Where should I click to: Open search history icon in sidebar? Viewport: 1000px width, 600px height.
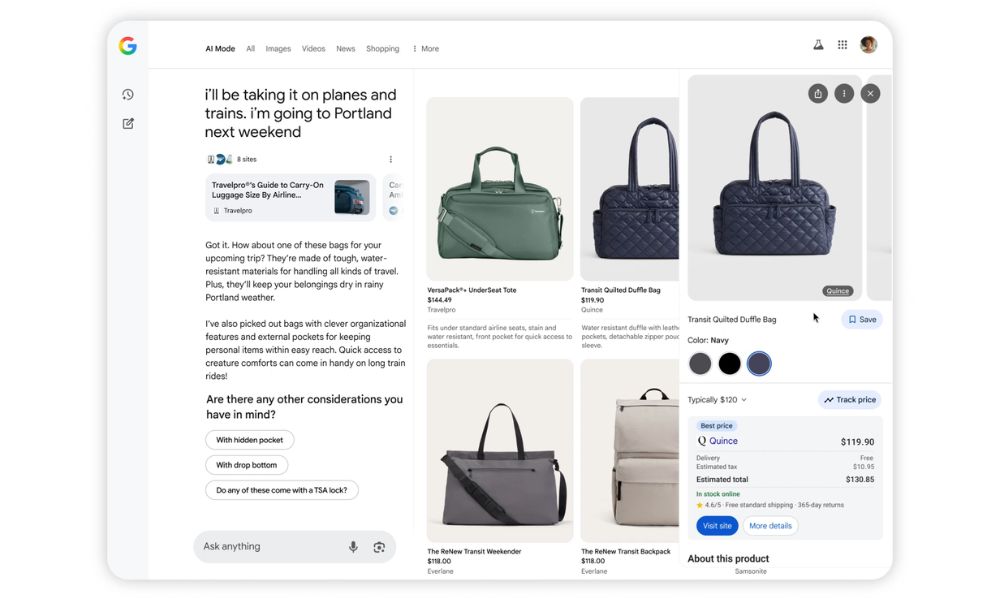tap(128, 95)
